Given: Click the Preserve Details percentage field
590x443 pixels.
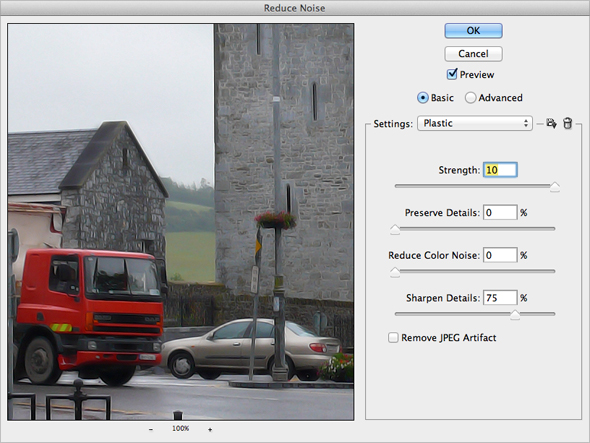Looking at the screenshot, I should (x=500, y=213).
